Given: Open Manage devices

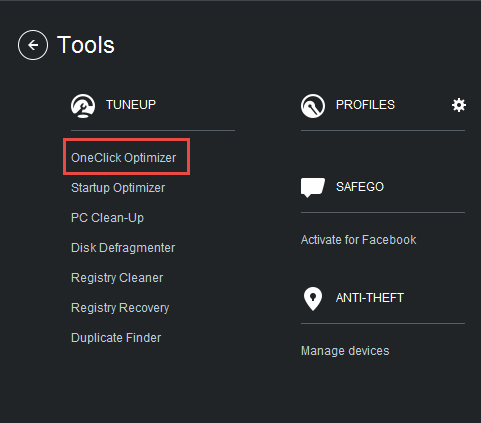Looking at the screenshot, I should (345, 351).
